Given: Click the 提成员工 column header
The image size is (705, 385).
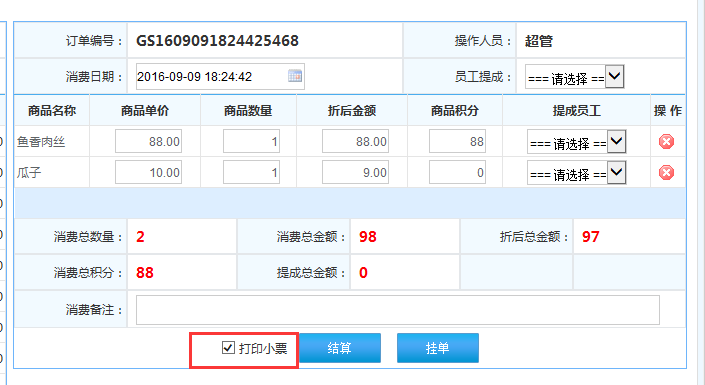Looking at the screenshot, I should tap(576, 111).
